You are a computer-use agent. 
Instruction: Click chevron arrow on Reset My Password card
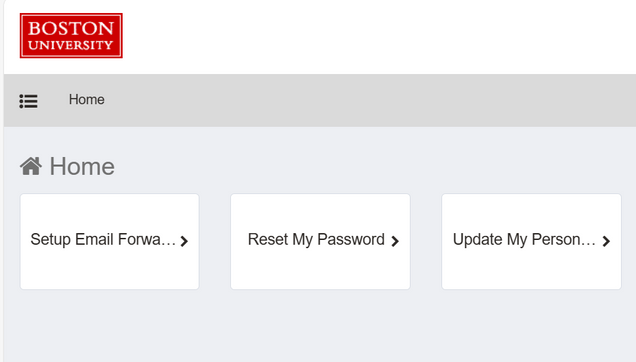(395, 241)
